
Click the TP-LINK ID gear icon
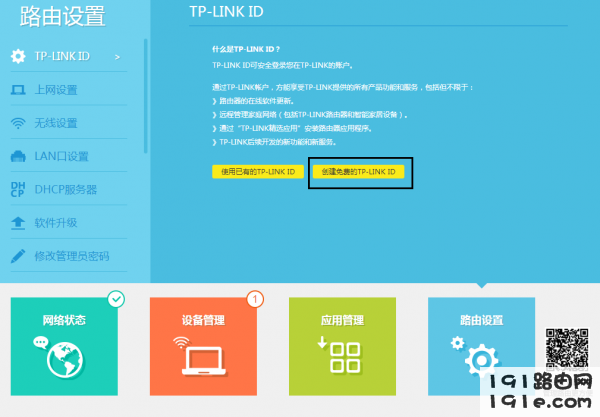18,56
